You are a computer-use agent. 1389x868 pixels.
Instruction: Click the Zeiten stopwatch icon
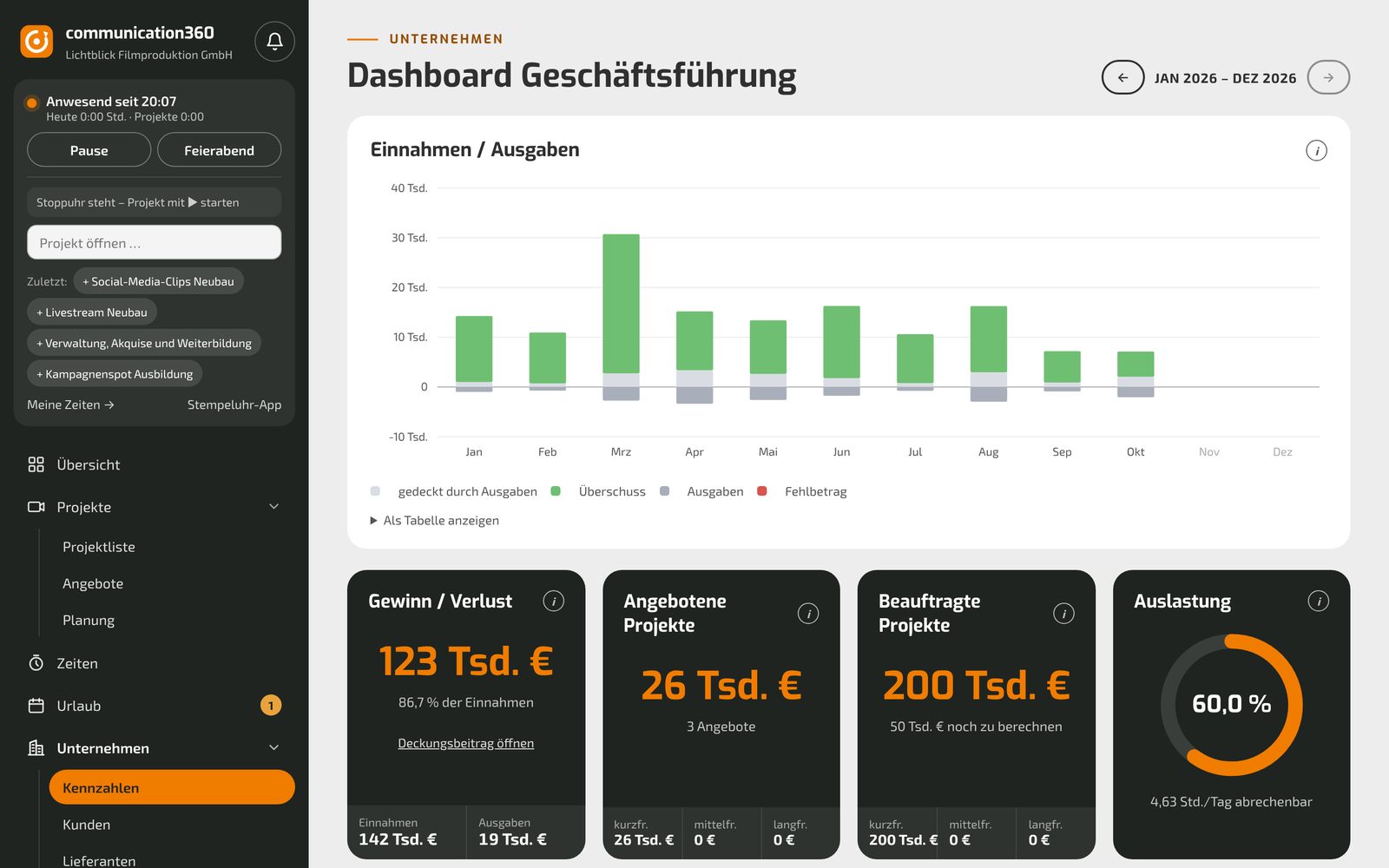click(36, 663)
